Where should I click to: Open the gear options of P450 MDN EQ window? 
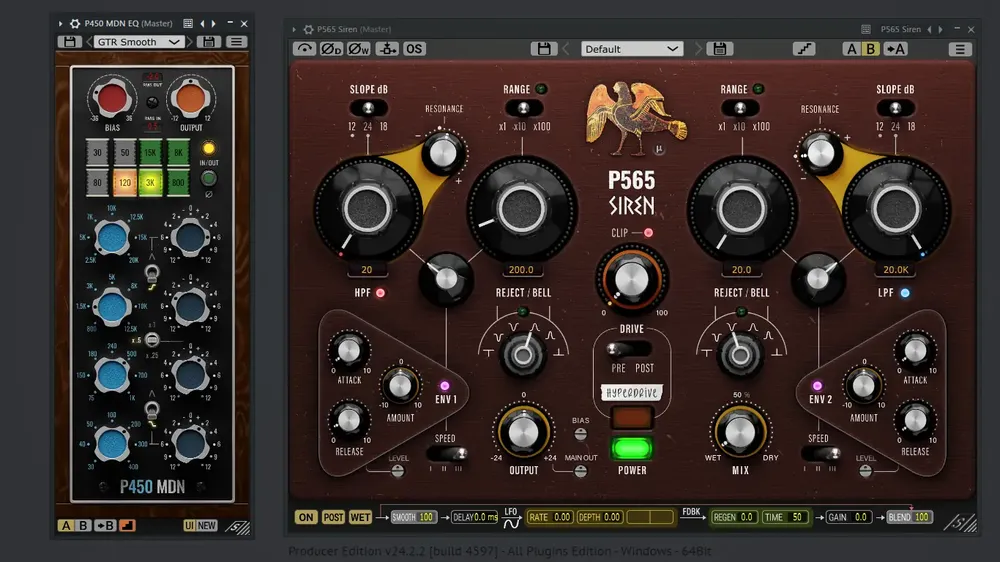75,24
